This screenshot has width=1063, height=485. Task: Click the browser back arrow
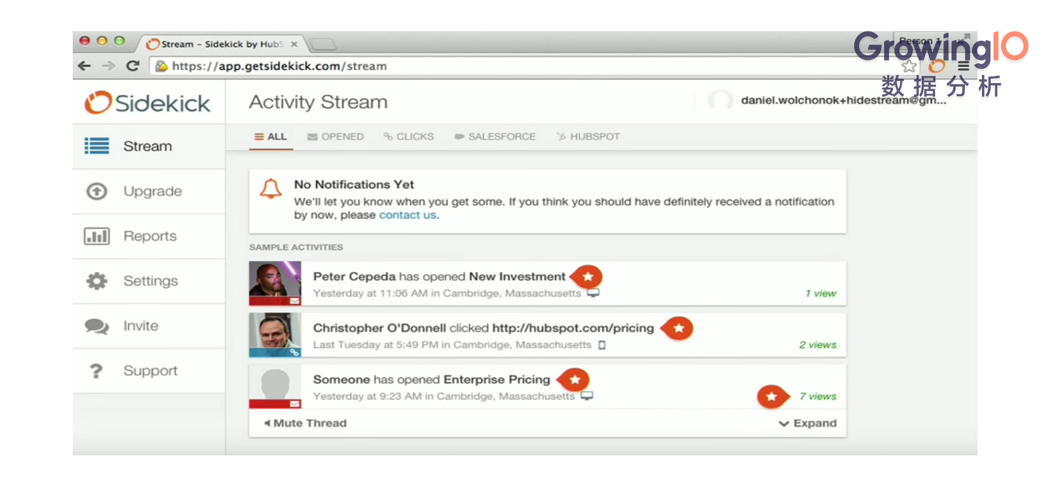[x=84, y=66]
